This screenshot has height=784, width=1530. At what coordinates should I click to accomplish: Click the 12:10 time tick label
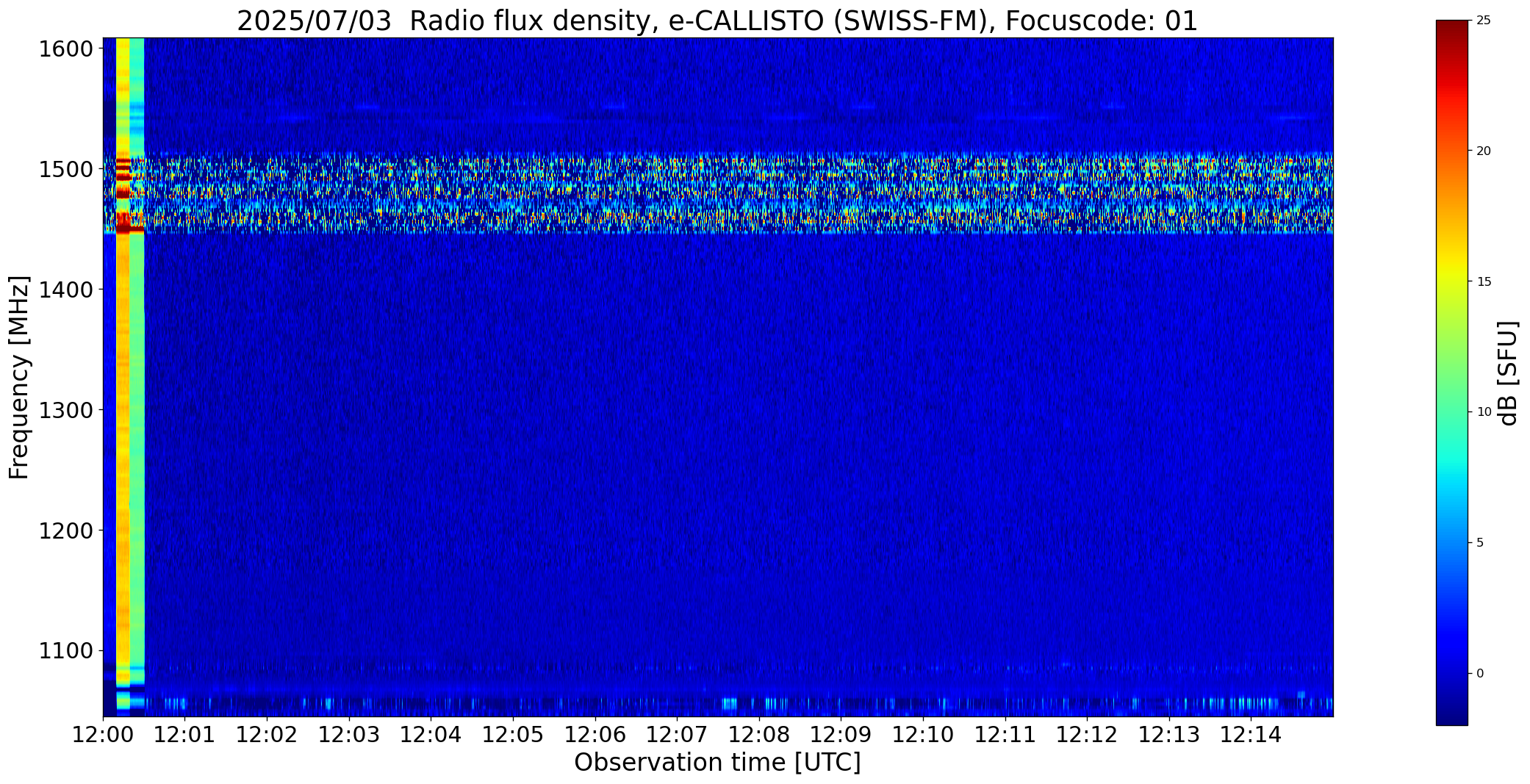[923, 734]
